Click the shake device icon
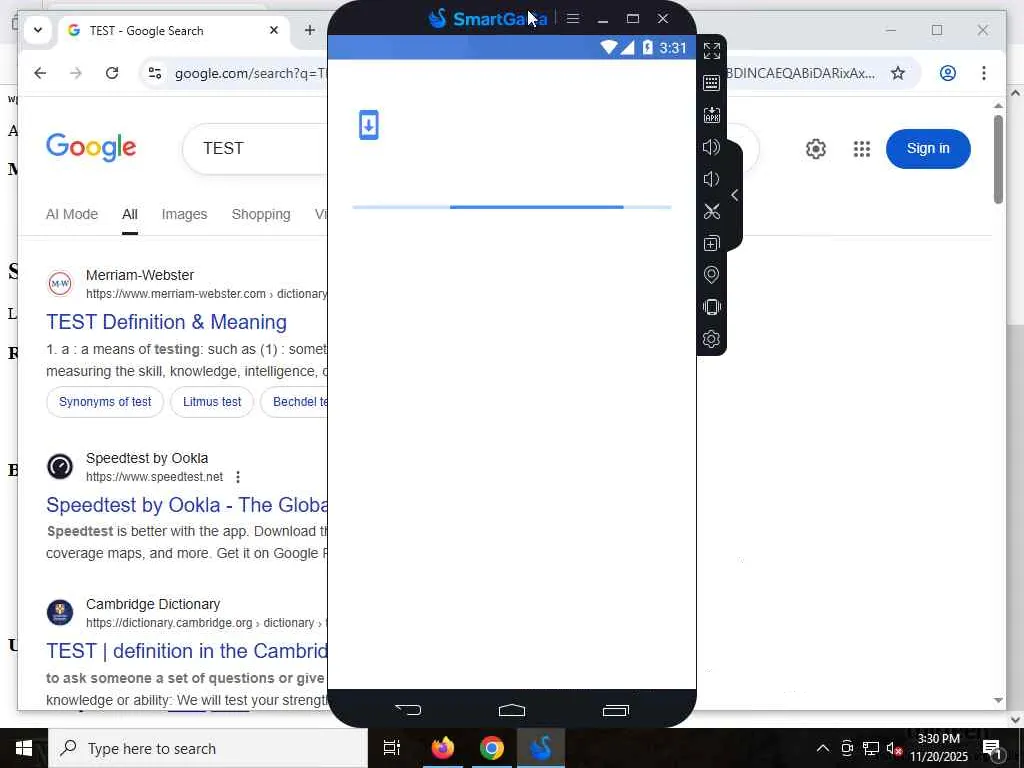This screenshot has width=1024, height=768. coord(711,307)
